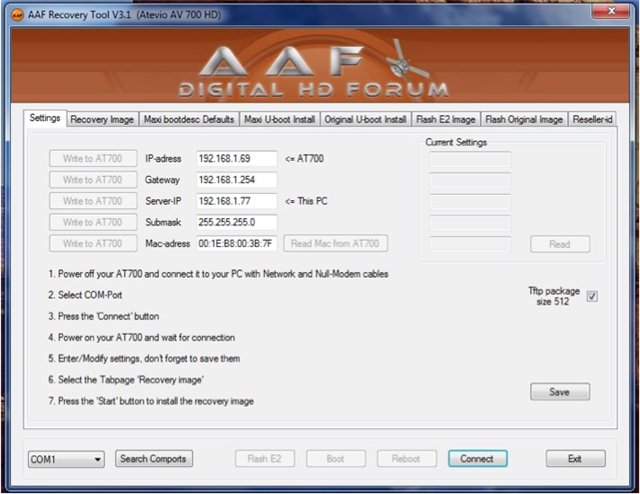This screenshot has height=494, width=640.
Task: Click the Boot button
Action: pos(336,458)
